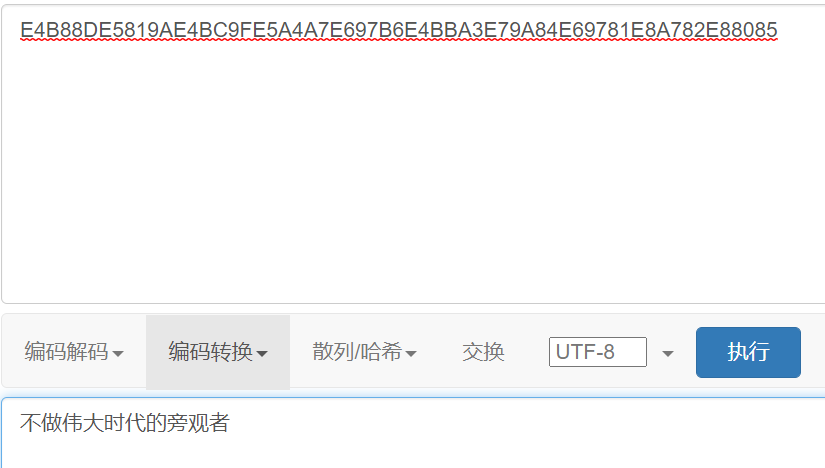825x468 pixels.
Task: Click the word 伟大 in output text
Action: 83,423
